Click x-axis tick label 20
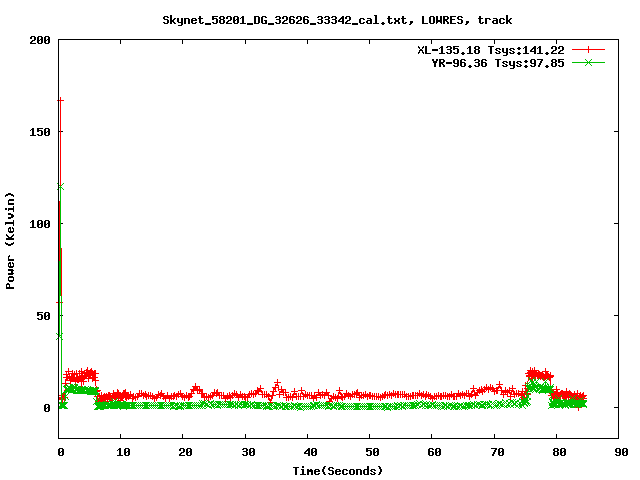The image size is (640, 480). tap(185, 452)
